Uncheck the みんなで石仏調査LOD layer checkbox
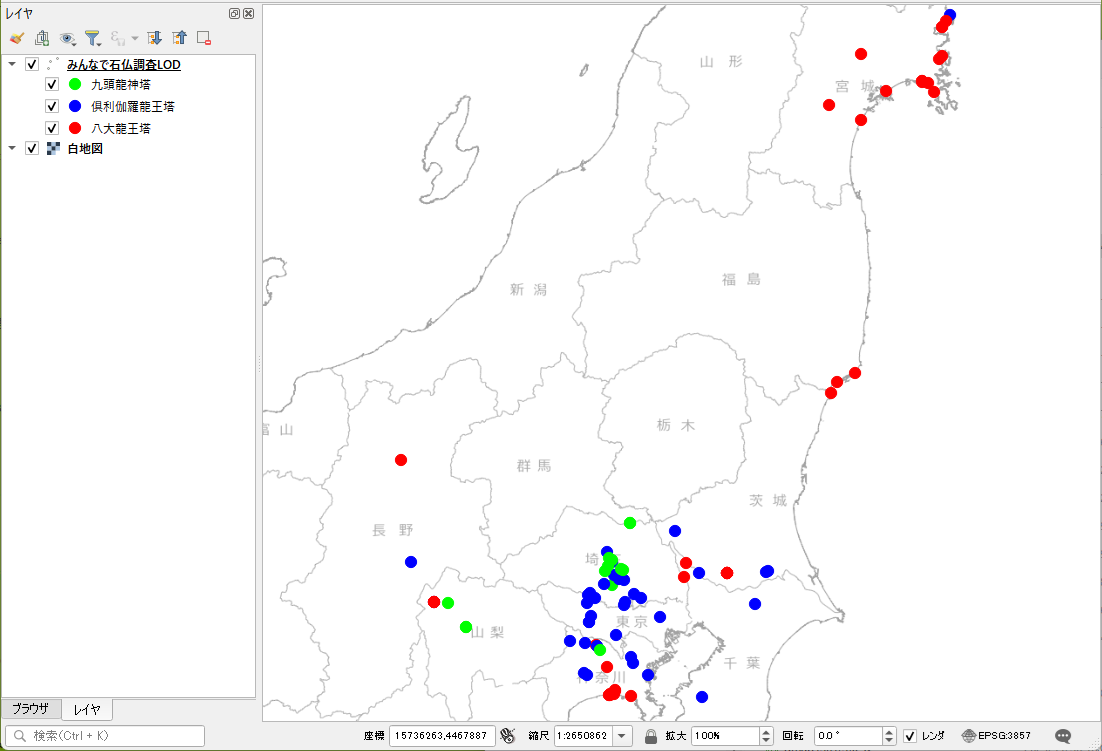The height and width of the screenshot is (751, 1102). pyautogui.click(x=32, y=65)
